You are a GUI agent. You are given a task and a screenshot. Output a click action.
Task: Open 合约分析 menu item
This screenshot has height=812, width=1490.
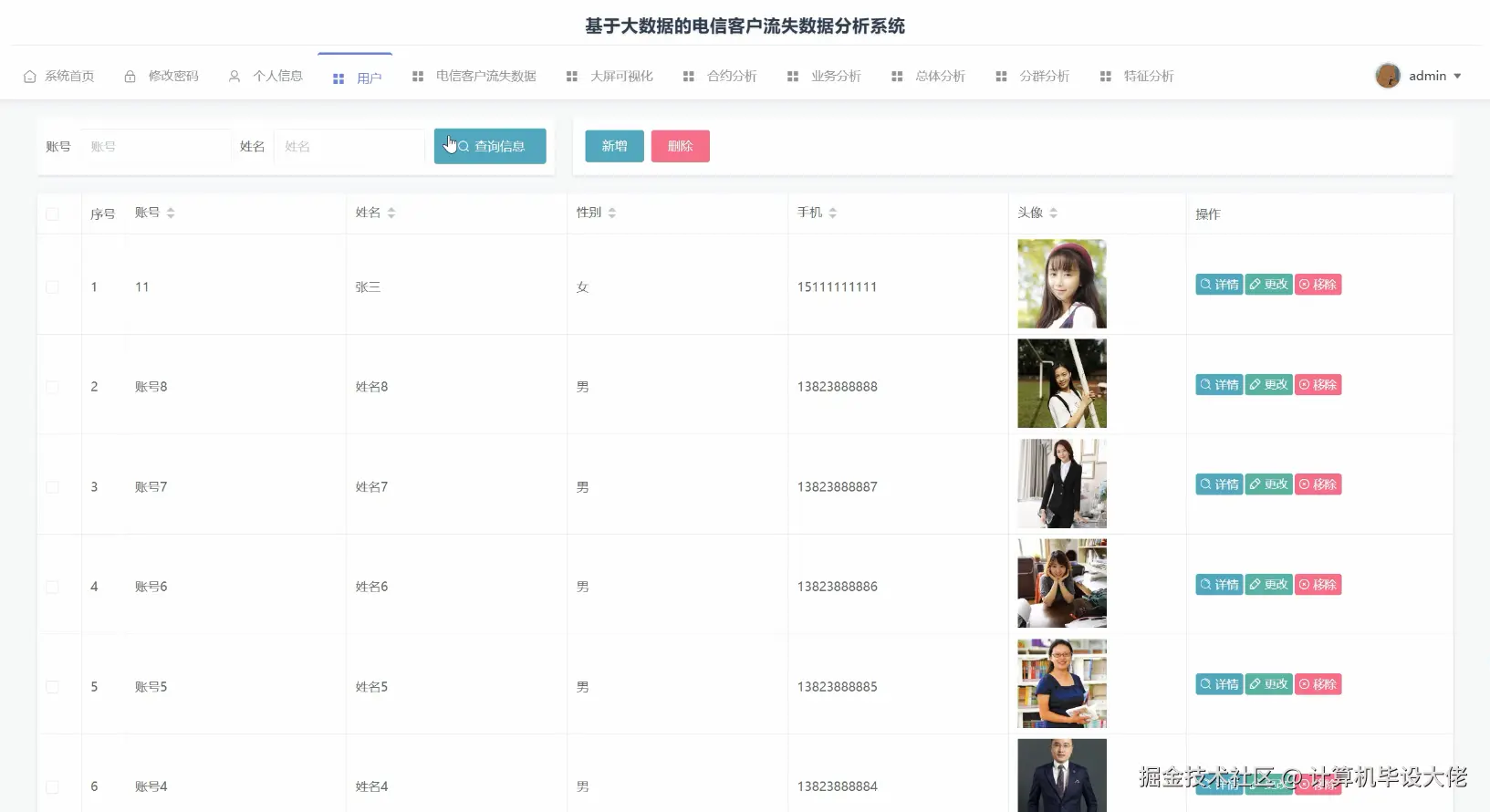tap(720, 77)
